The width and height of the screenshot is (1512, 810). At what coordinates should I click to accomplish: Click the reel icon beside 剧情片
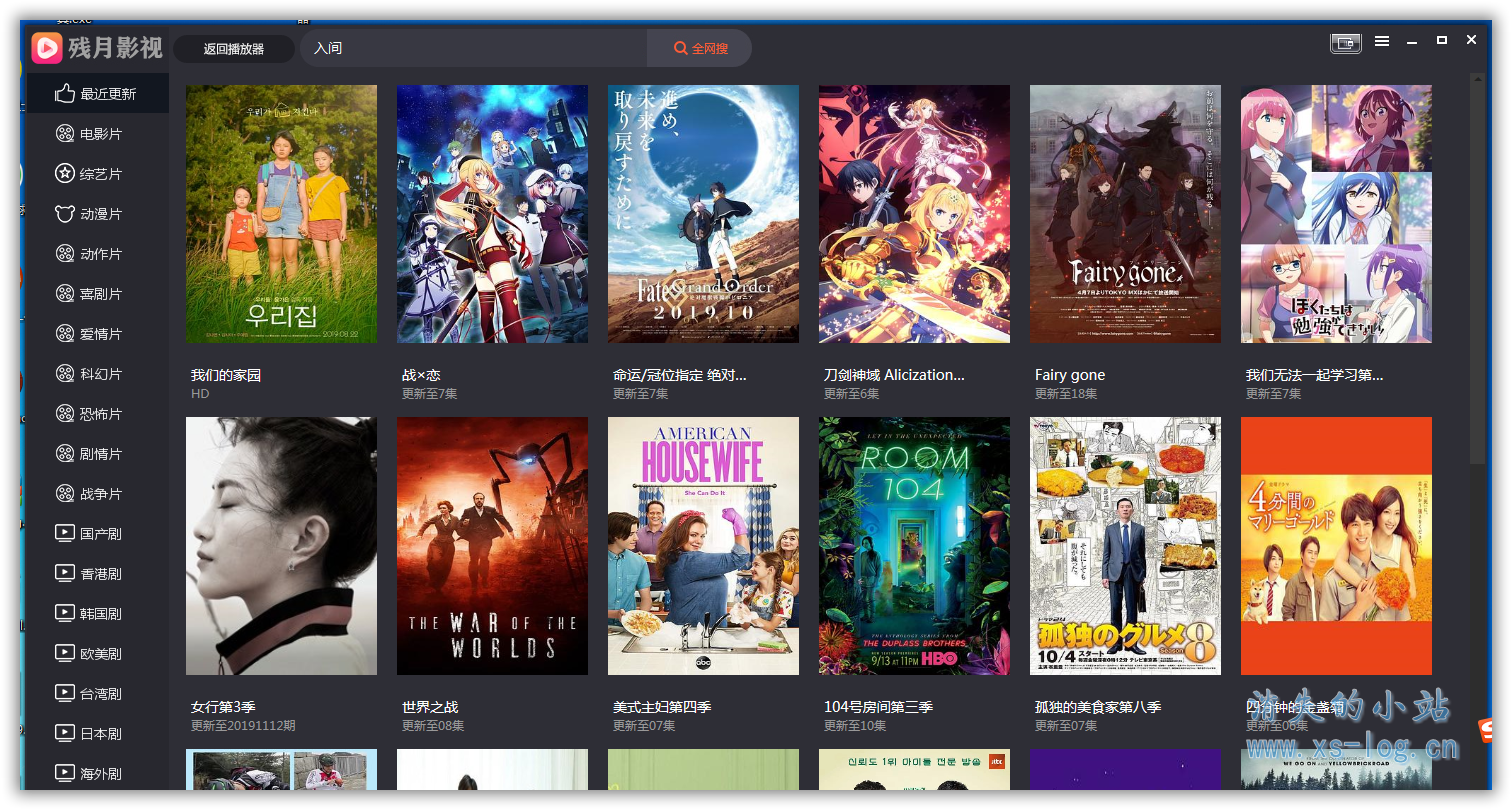pos(65,453)
